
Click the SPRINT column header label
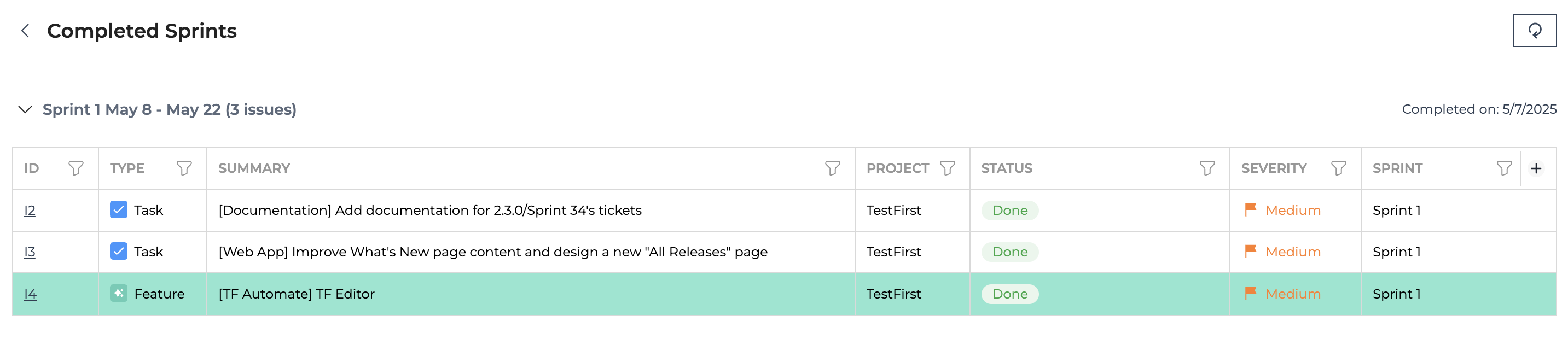click(1397, 168)
